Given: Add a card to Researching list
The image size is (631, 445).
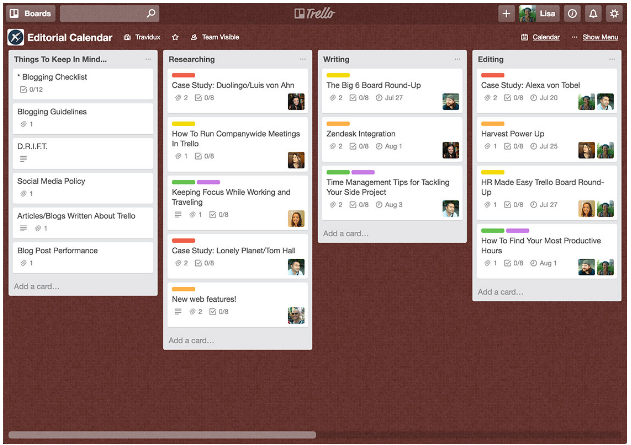Looking at the screenshot, I should tap(191, 340).
